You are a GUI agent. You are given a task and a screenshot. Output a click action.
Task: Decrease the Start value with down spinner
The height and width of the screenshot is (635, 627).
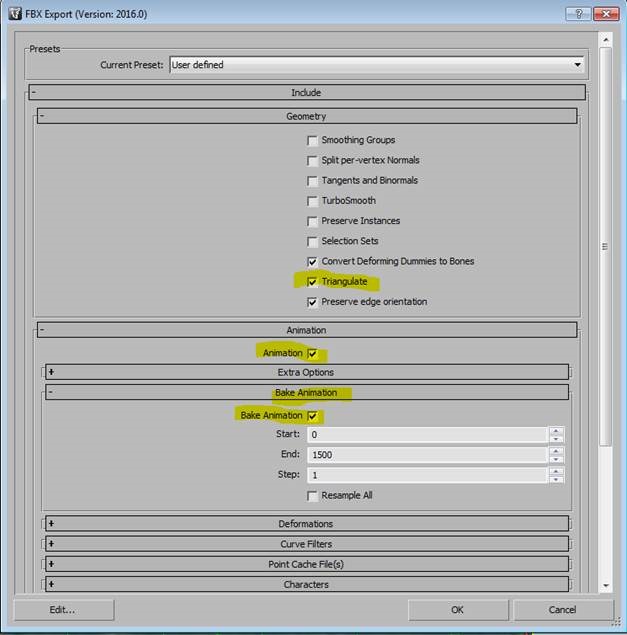click(x=556, y=439)
